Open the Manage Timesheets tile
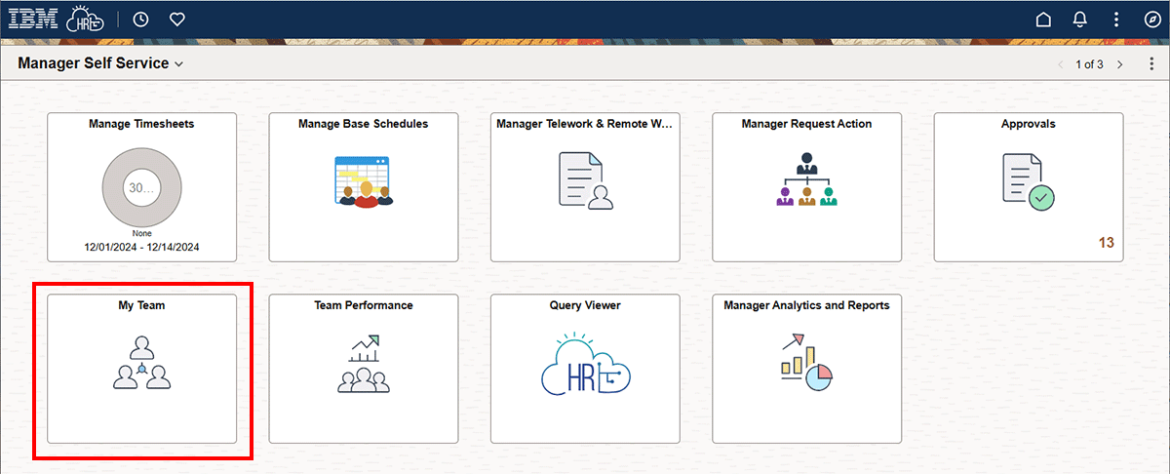The image size is (1170, 474). click(x=142, y=187)
